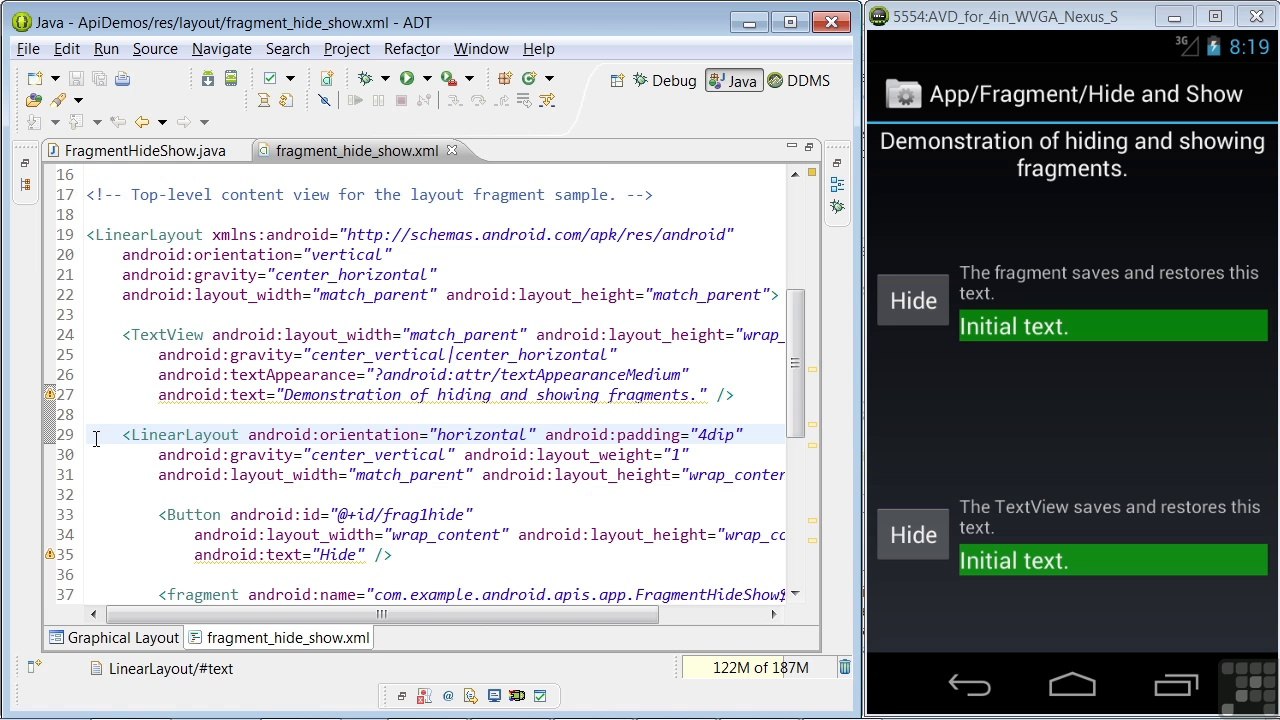
Task: Open the Android SDK Manager icon
Action: 208,78
